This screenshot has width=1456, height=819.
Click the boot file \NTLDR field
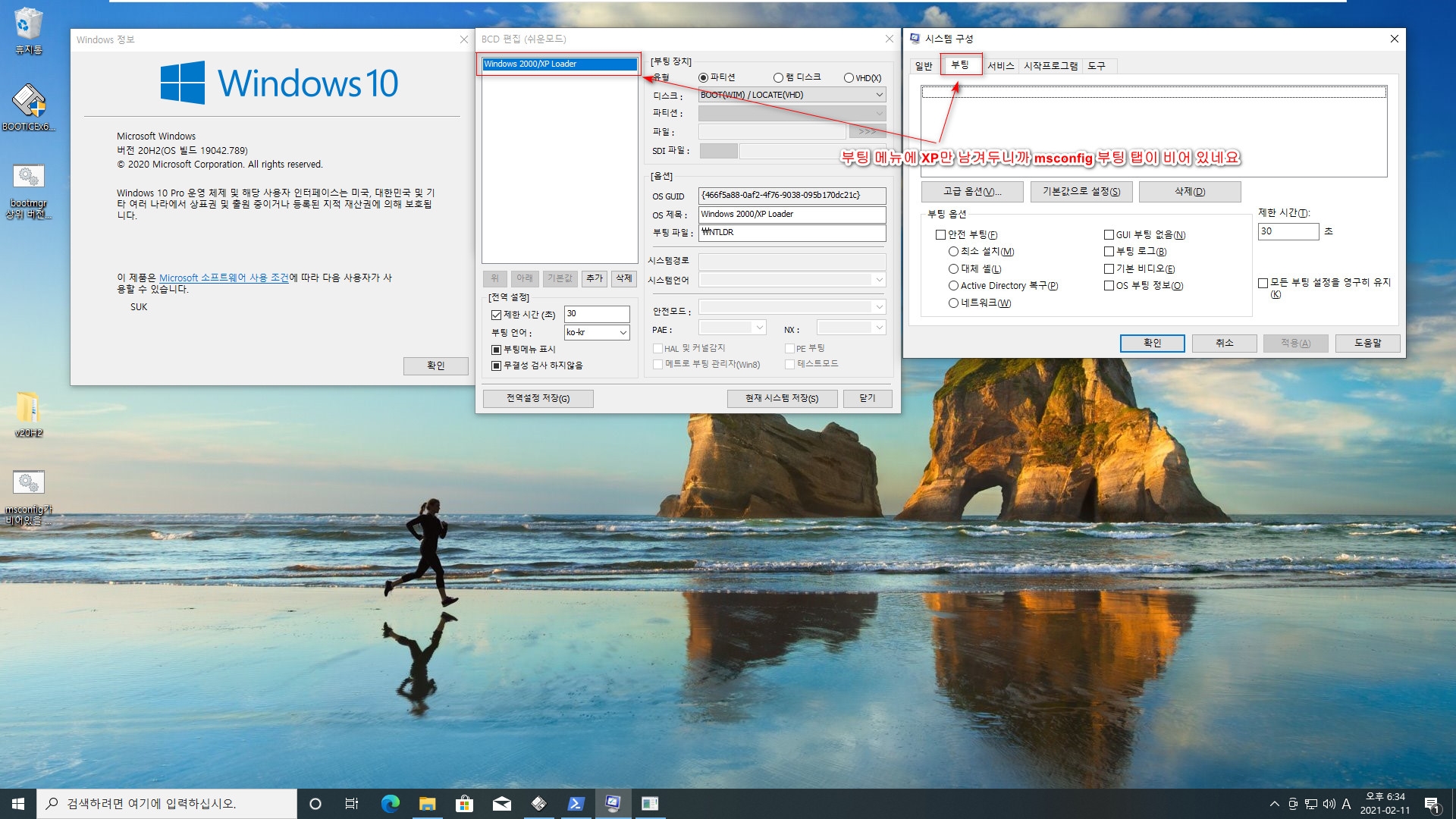pos(792,232)
